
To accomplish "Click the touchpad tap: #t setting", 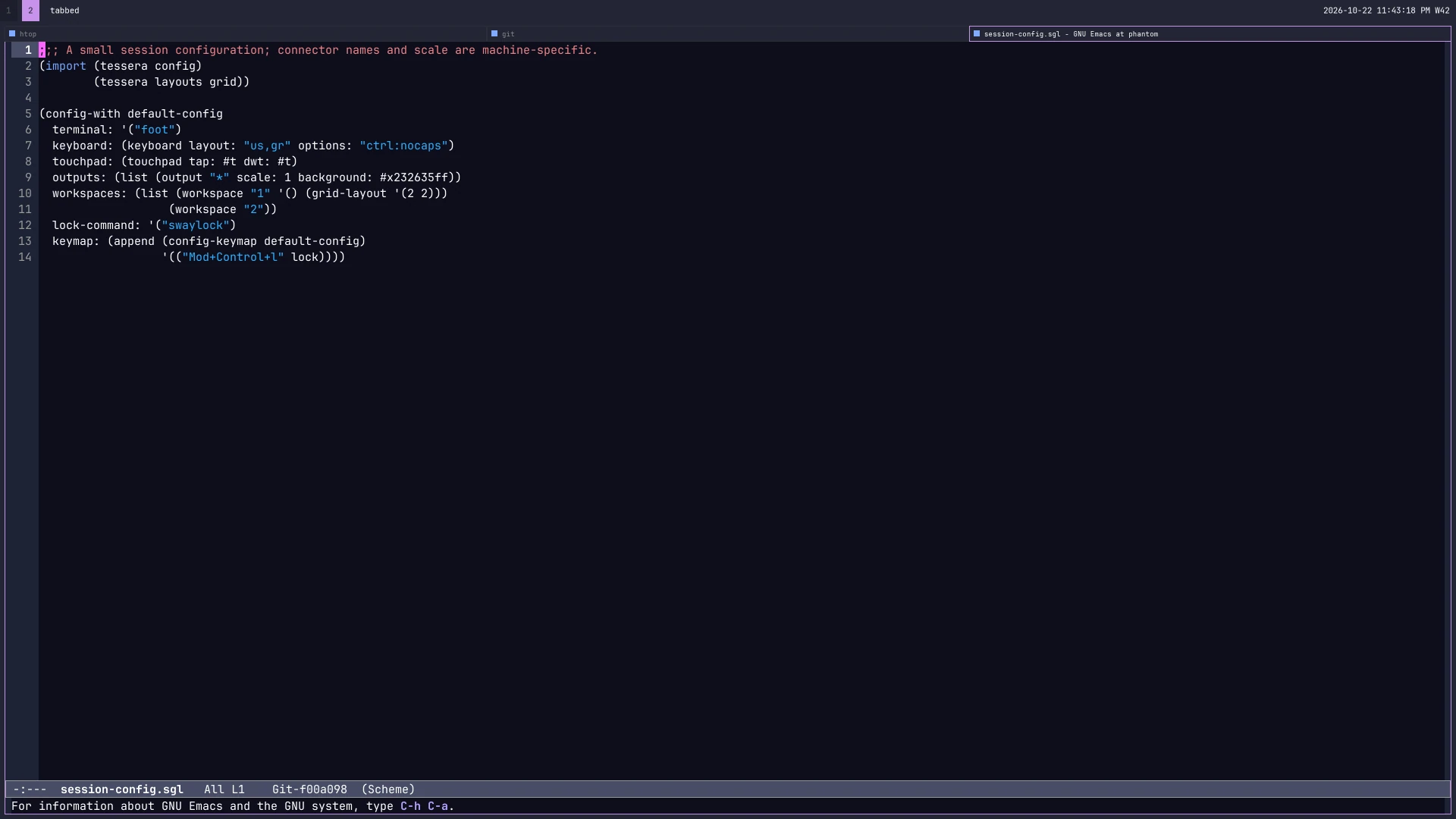I will (213, 162).
